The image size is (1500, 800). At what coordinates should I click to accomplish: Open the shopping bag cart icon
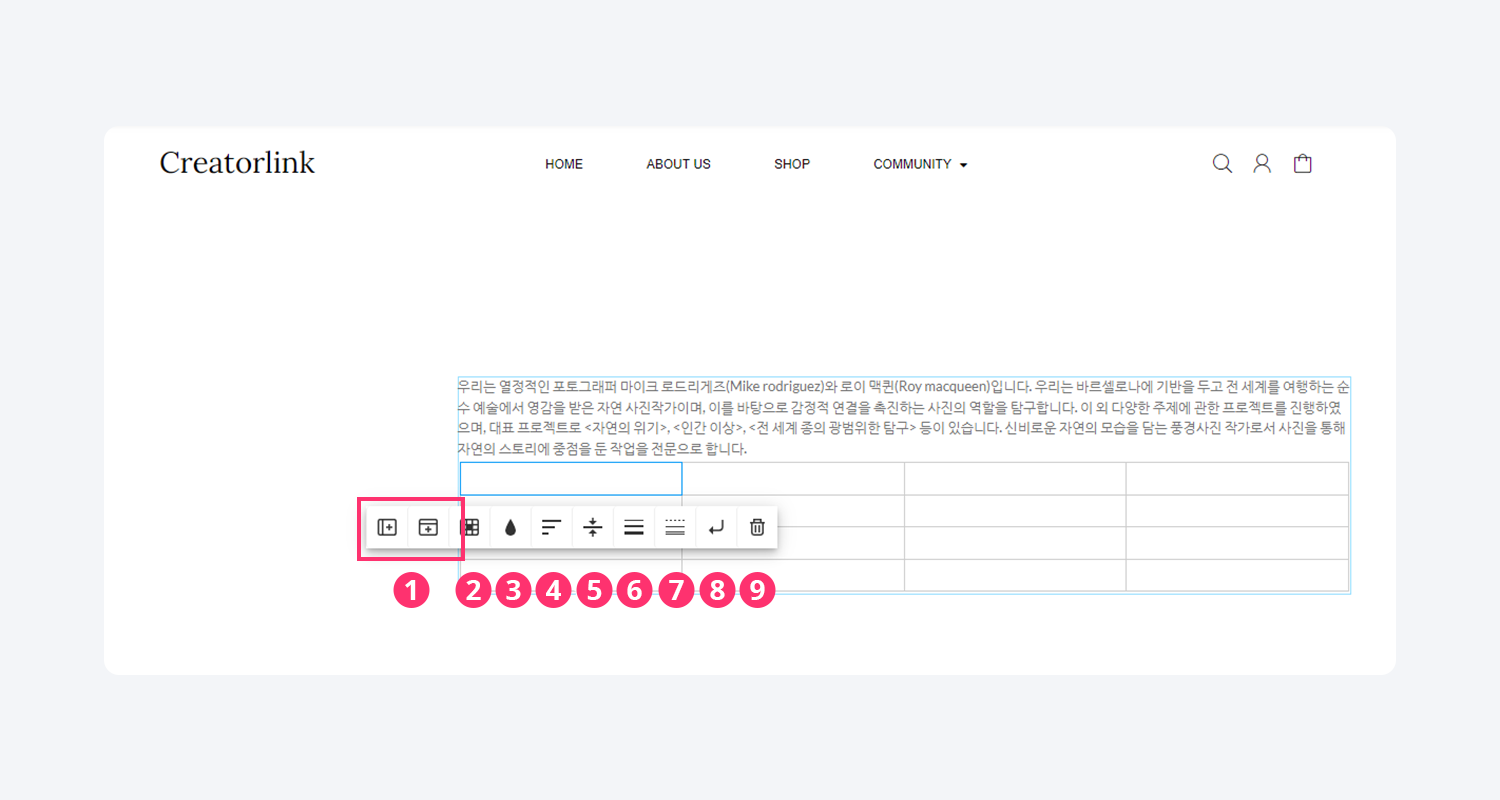click(1302, 164)
